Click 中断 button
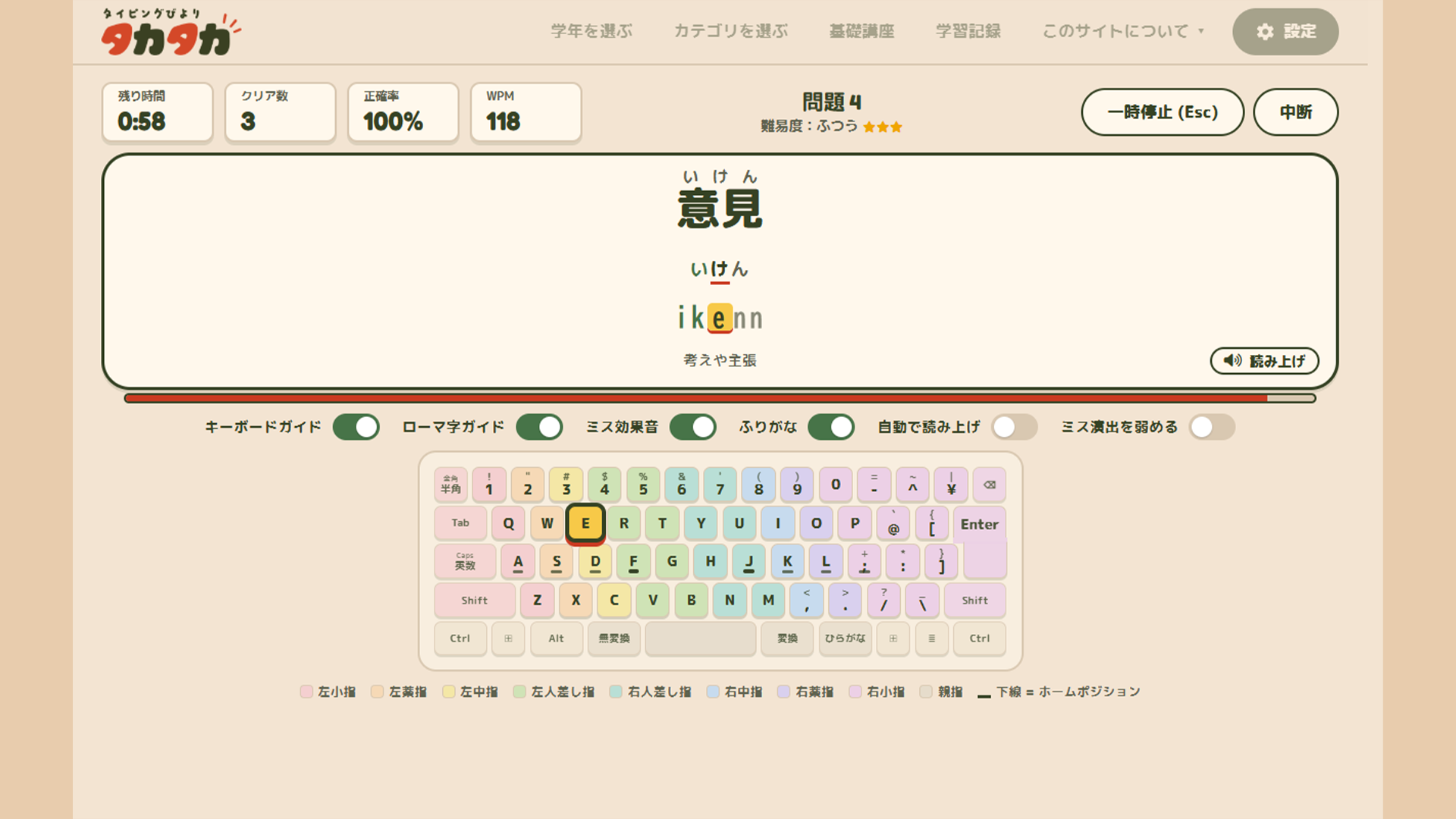This screenshot has width=1456, height=819. click(1295, 112)
